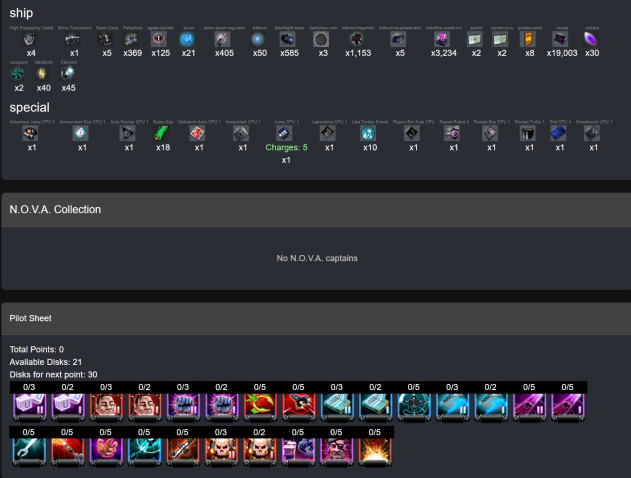Select the yellow lightning item with x40

[42, 74]
